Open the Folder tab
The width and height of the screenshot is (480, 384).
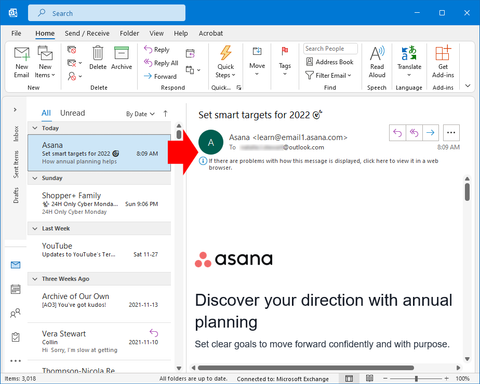click(129, 33)
